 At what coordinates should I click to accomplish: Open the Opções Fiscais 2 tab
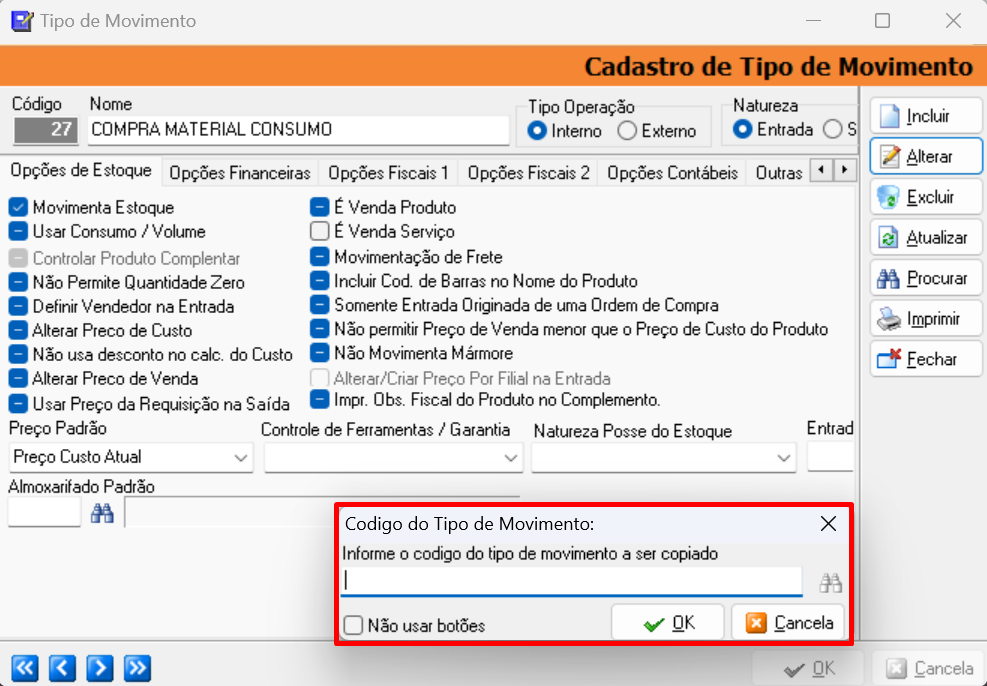click(x=529, y=173)
